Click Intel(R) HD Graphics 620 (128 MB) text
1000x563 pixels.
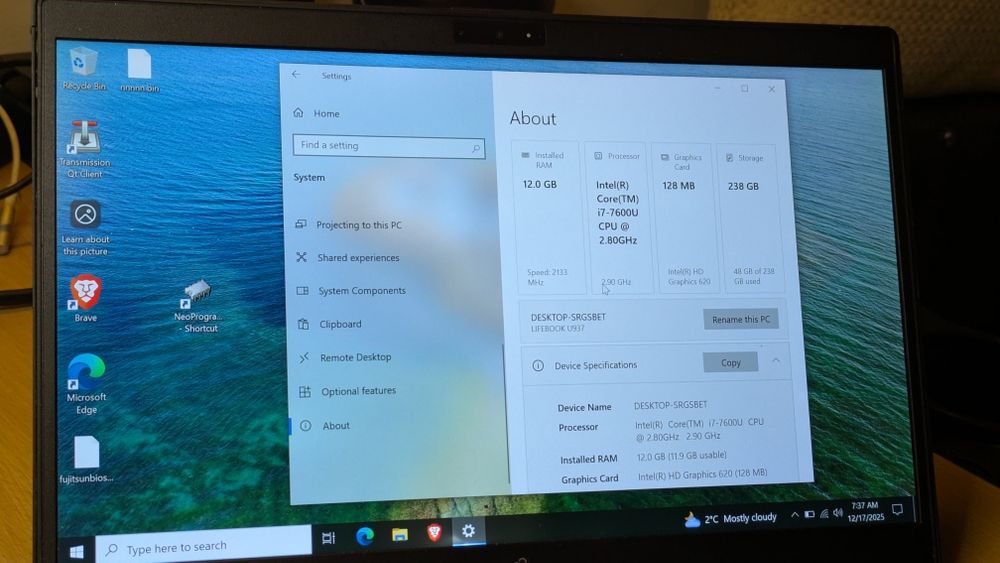pyautogui.click(x=703, y=474)
